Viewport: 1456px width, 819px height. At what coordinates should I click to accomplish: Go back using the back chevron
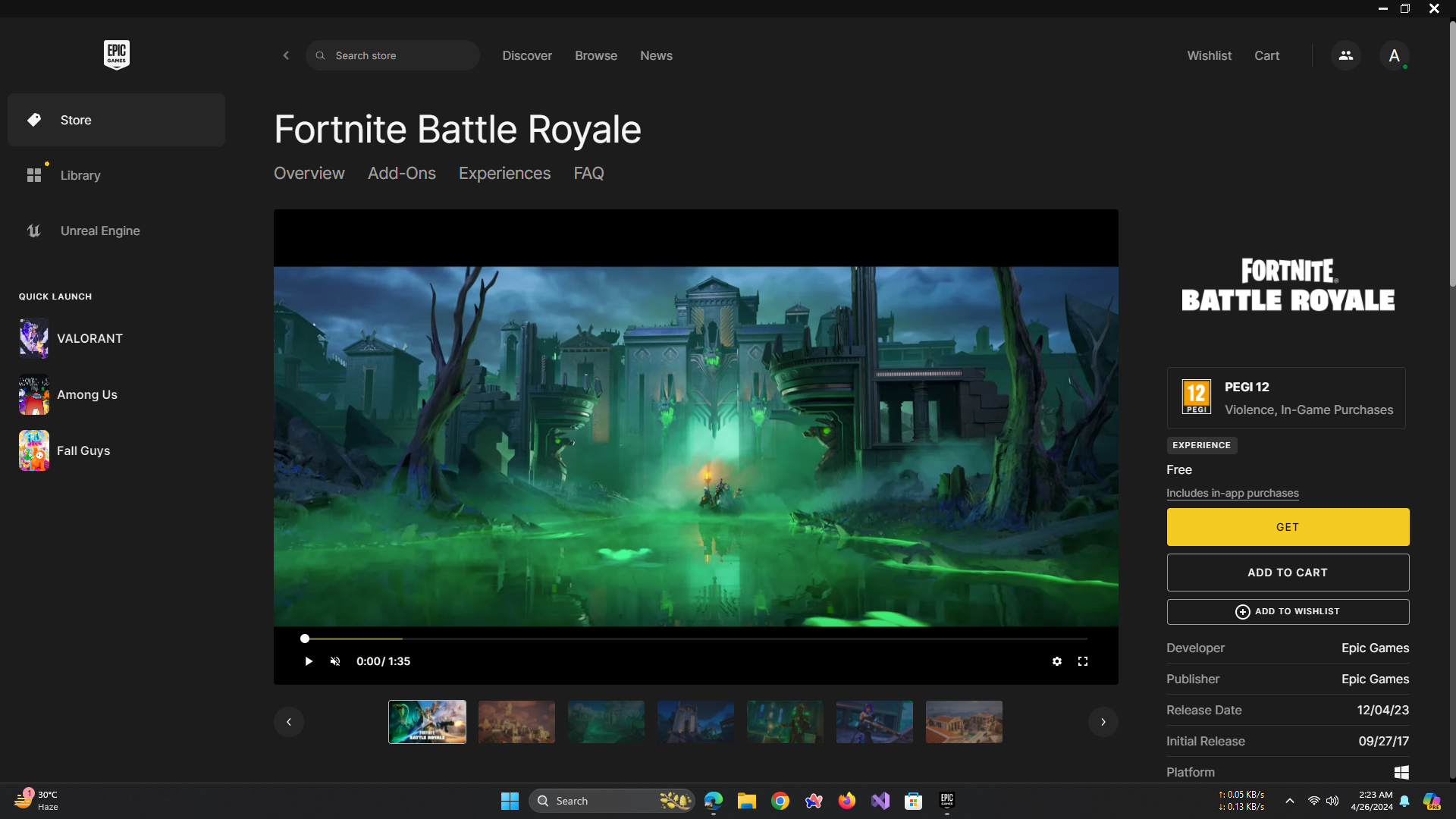click(x=286, y=55)
